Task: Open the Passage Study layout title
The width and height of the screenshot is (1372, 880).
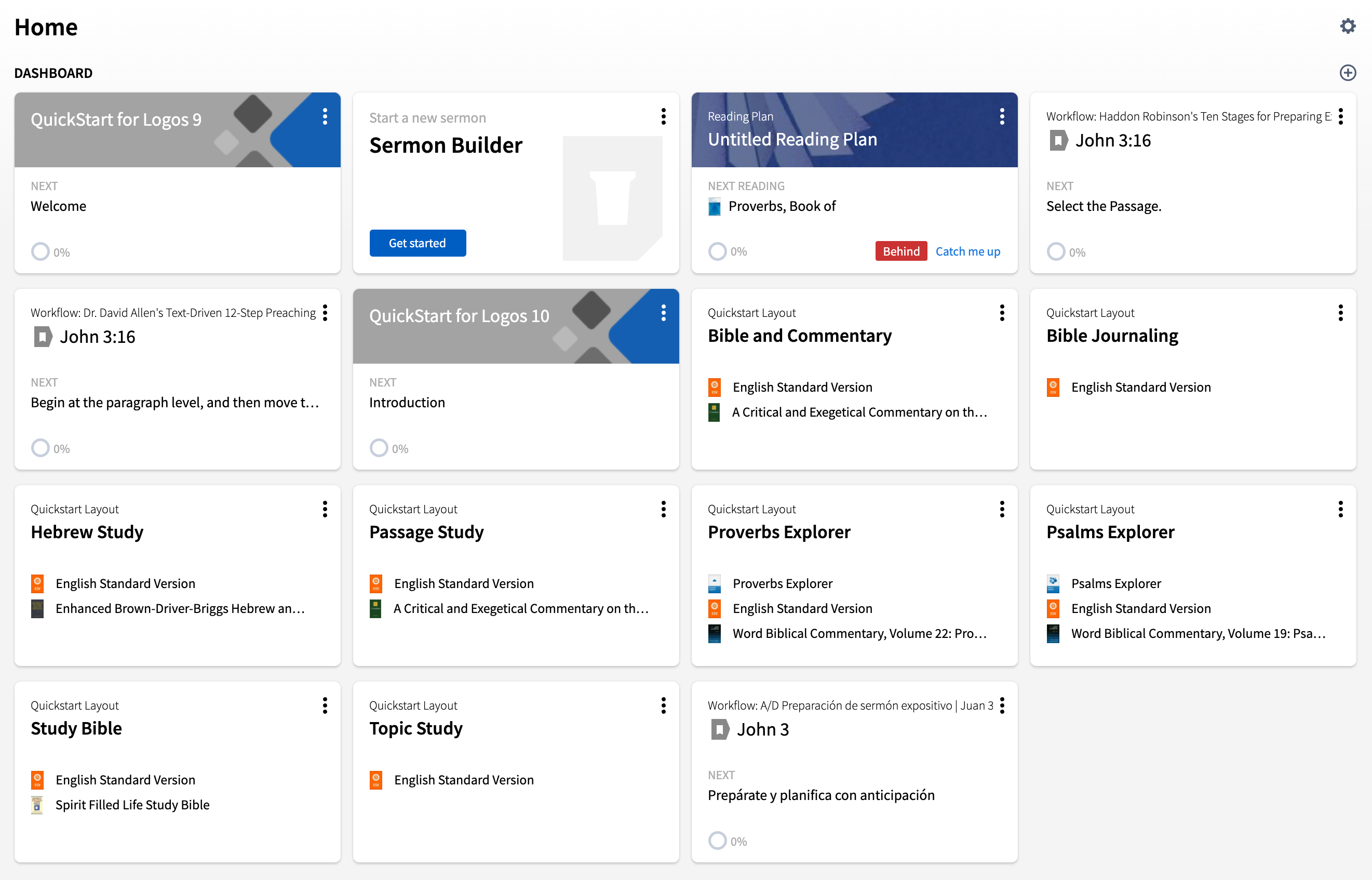Action: coord(426,532)
